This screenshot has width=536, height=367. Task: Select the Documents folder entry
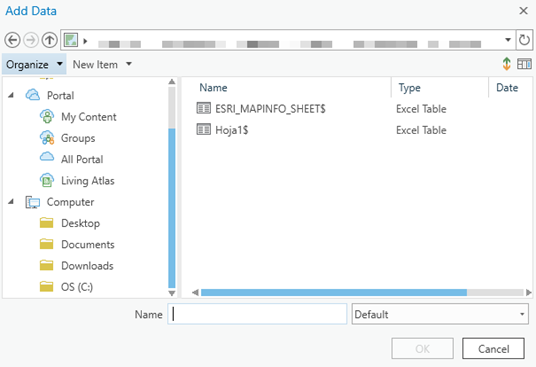(x=88, y=244)
